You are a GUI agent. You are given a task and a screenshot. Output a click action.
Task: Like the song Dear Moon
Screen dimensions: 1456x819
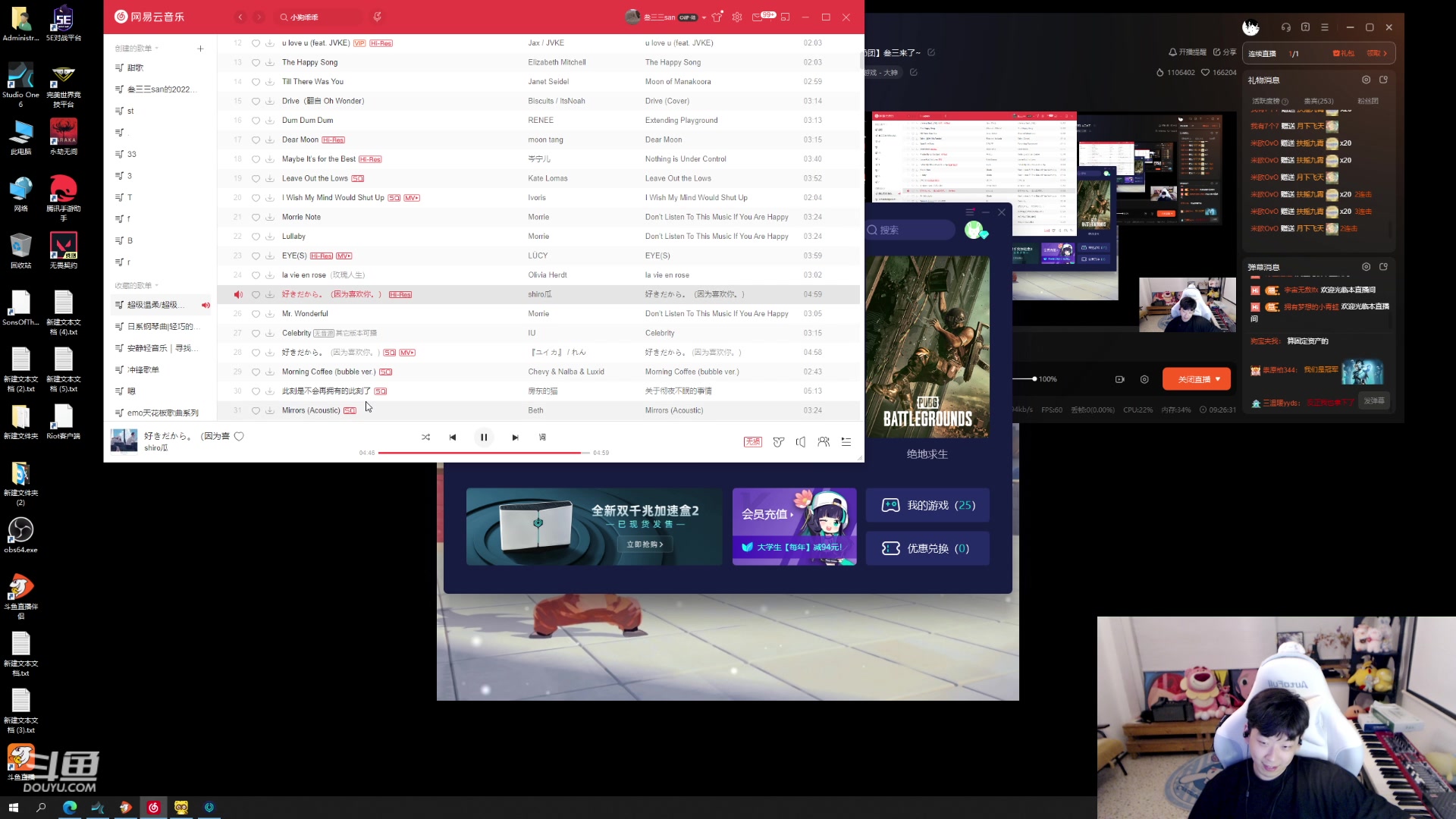coord(256,140)
